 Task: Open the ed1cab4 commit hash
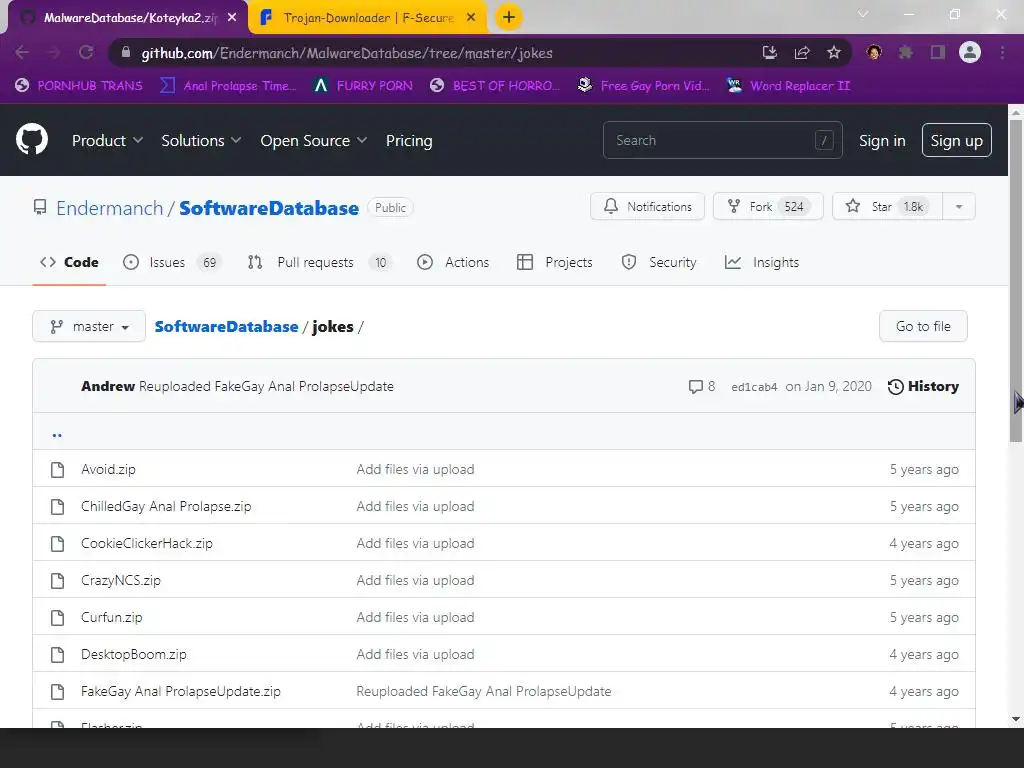[x=754, y=387]
